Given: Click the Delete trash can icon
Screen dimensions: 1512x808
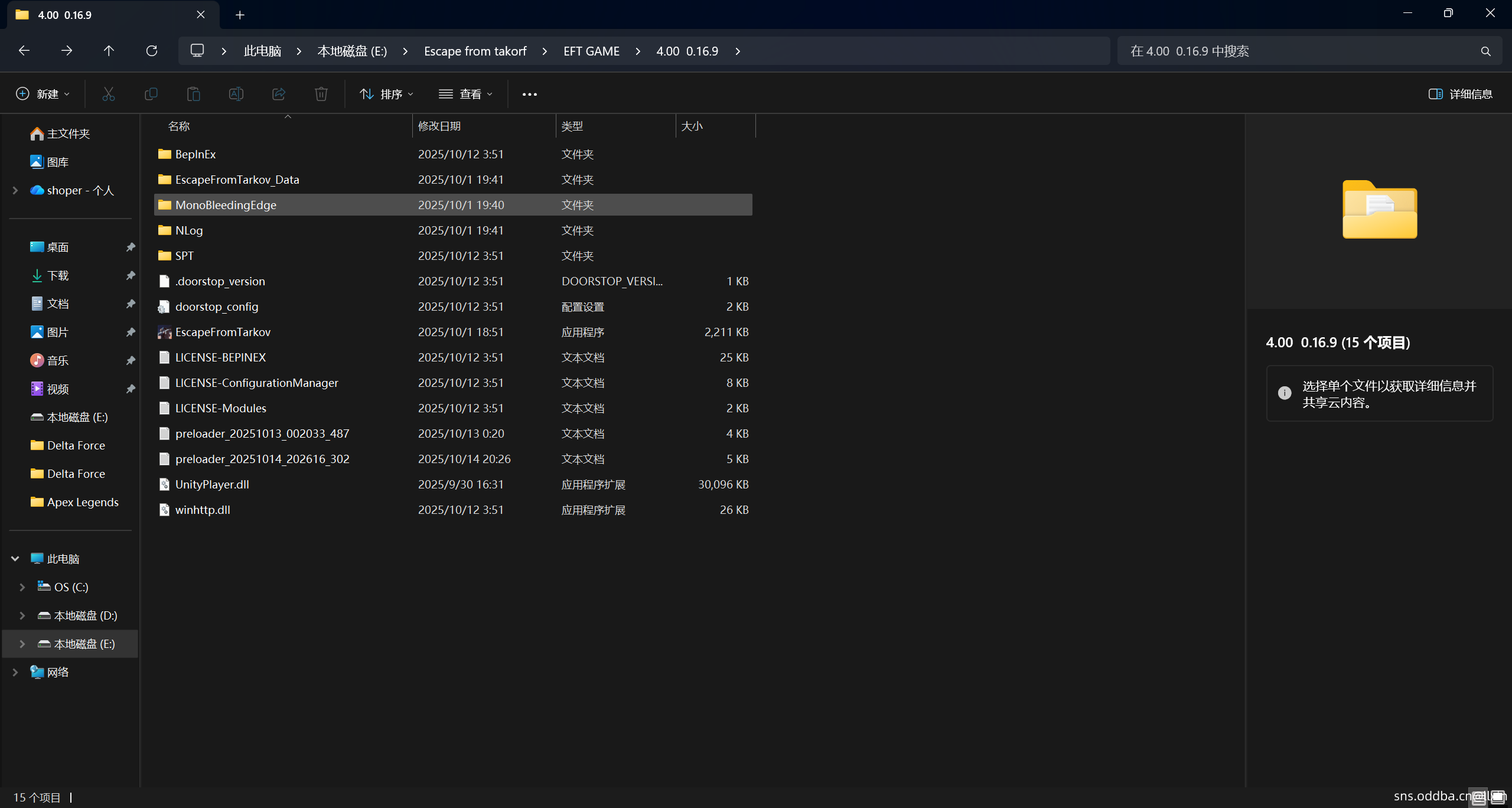Looking at the screenshot, I should 321,94.
